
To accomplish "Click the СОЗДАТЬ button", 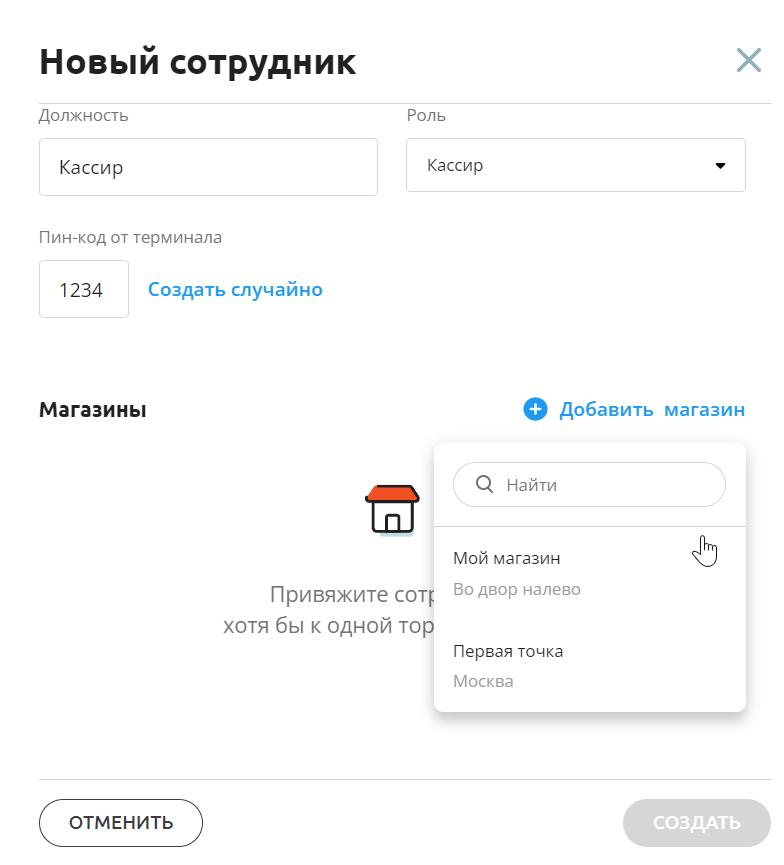I will click(696, 823).
